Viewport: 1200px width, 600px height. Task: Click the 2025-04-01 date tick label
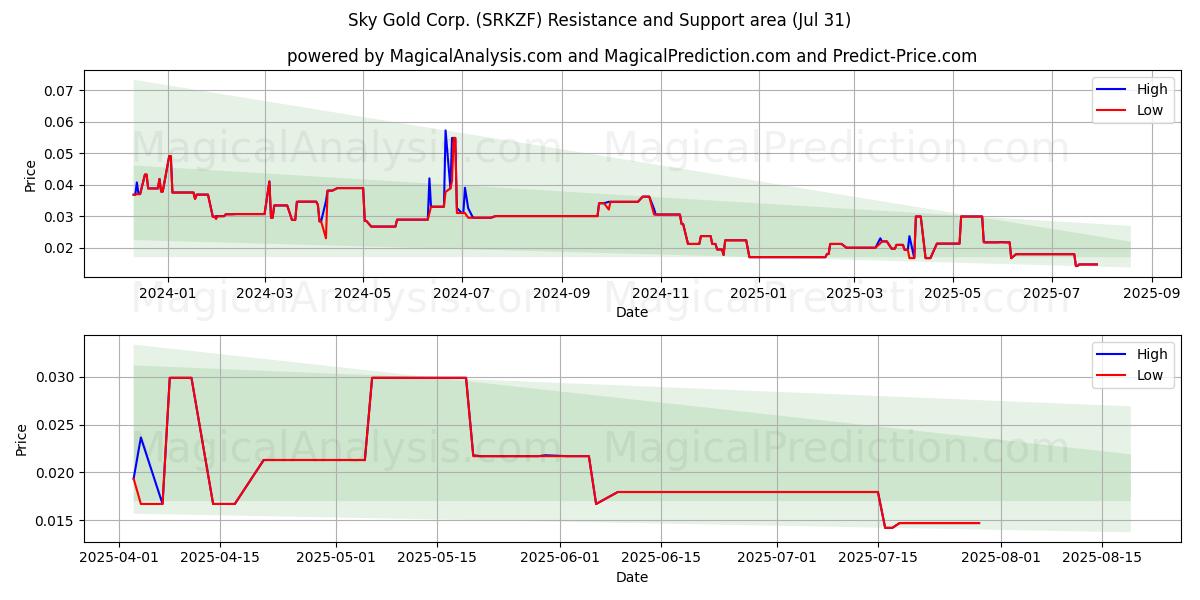point(119,558)
